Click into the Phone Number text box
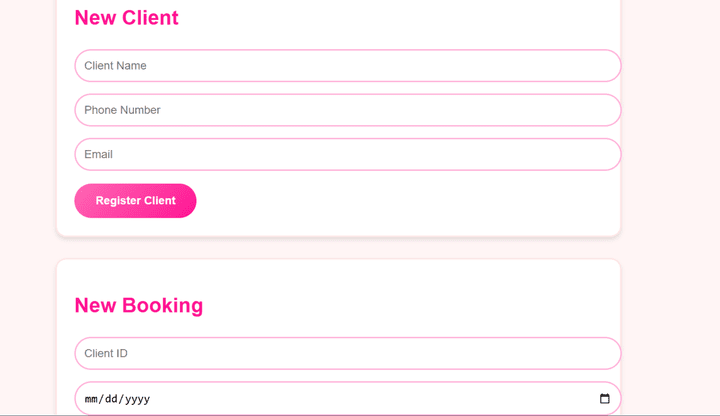The width and height of the screenshot is (720, 416). tap(347, 110)
